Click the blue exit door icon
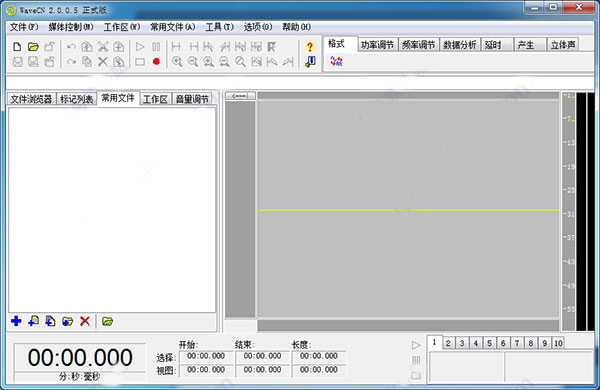Screen dimensions: 600x390 coord(310,61)
